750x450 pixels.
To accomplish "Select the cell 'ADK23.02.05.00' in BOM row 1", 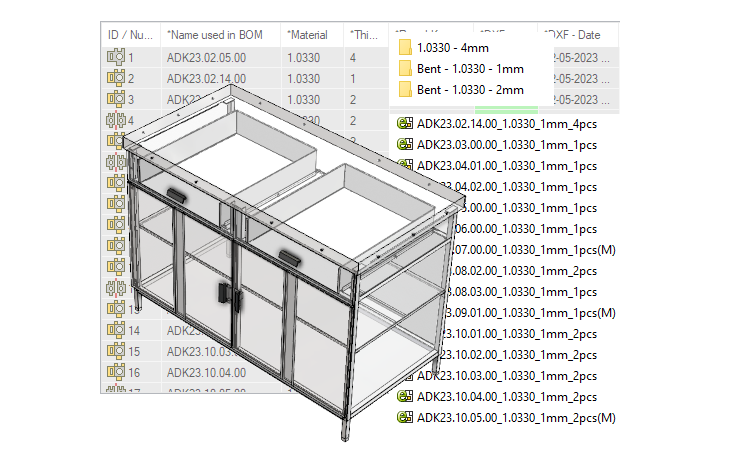I will [x=206, y=58].
